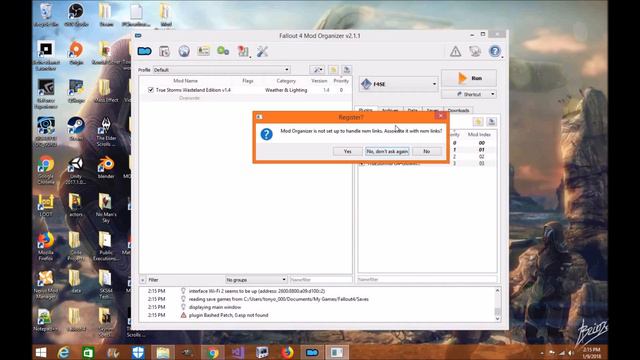Select The Elder Scrolls desktop icon
This screenshot has width=640, height=360.
106,132
